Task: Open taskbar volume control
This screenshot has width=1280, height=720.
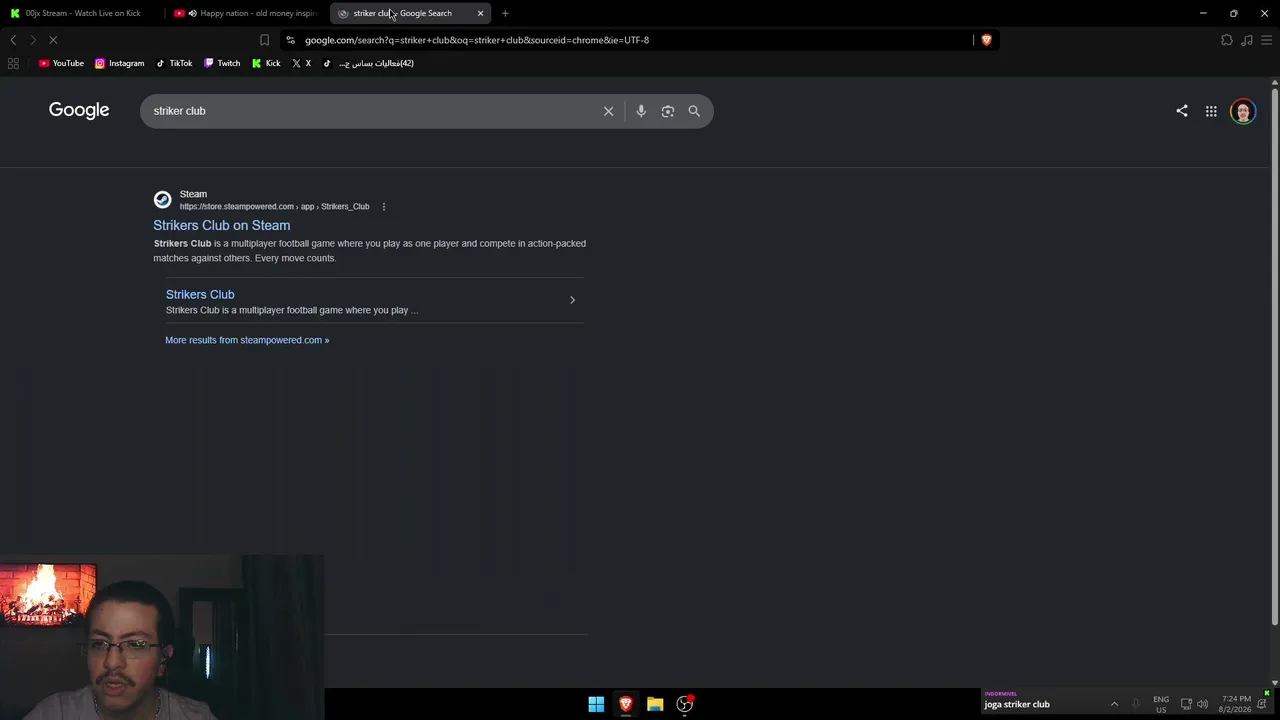Action: [x=1202, y=704]
